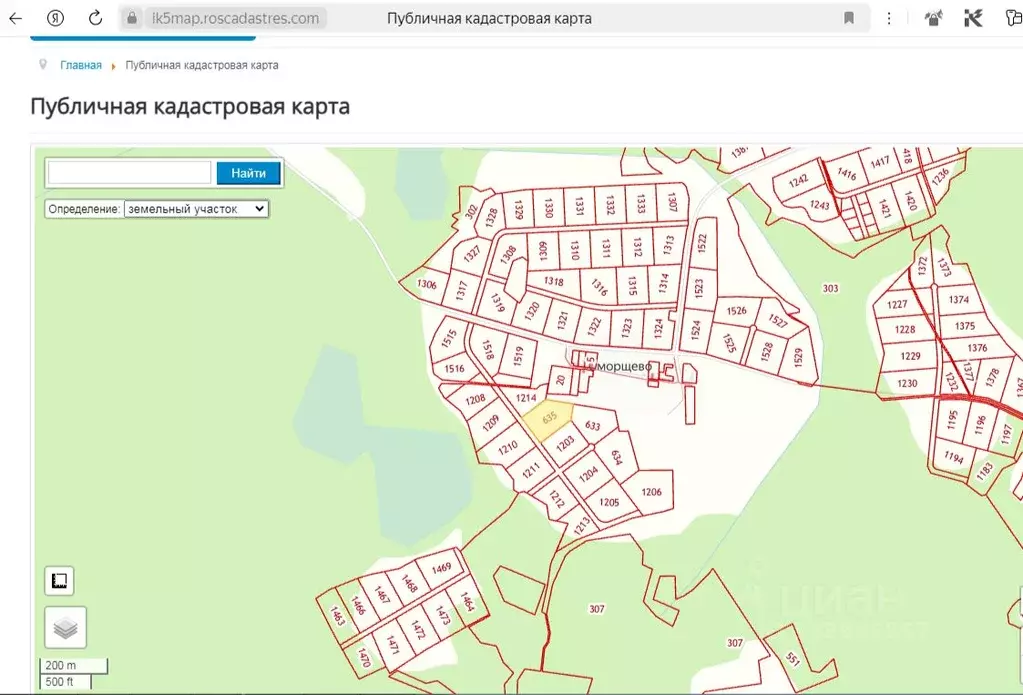The width and height of the screenshot is (1023, 695).
Task: Focus the cadastral search input field
Action: pos(129,173)
